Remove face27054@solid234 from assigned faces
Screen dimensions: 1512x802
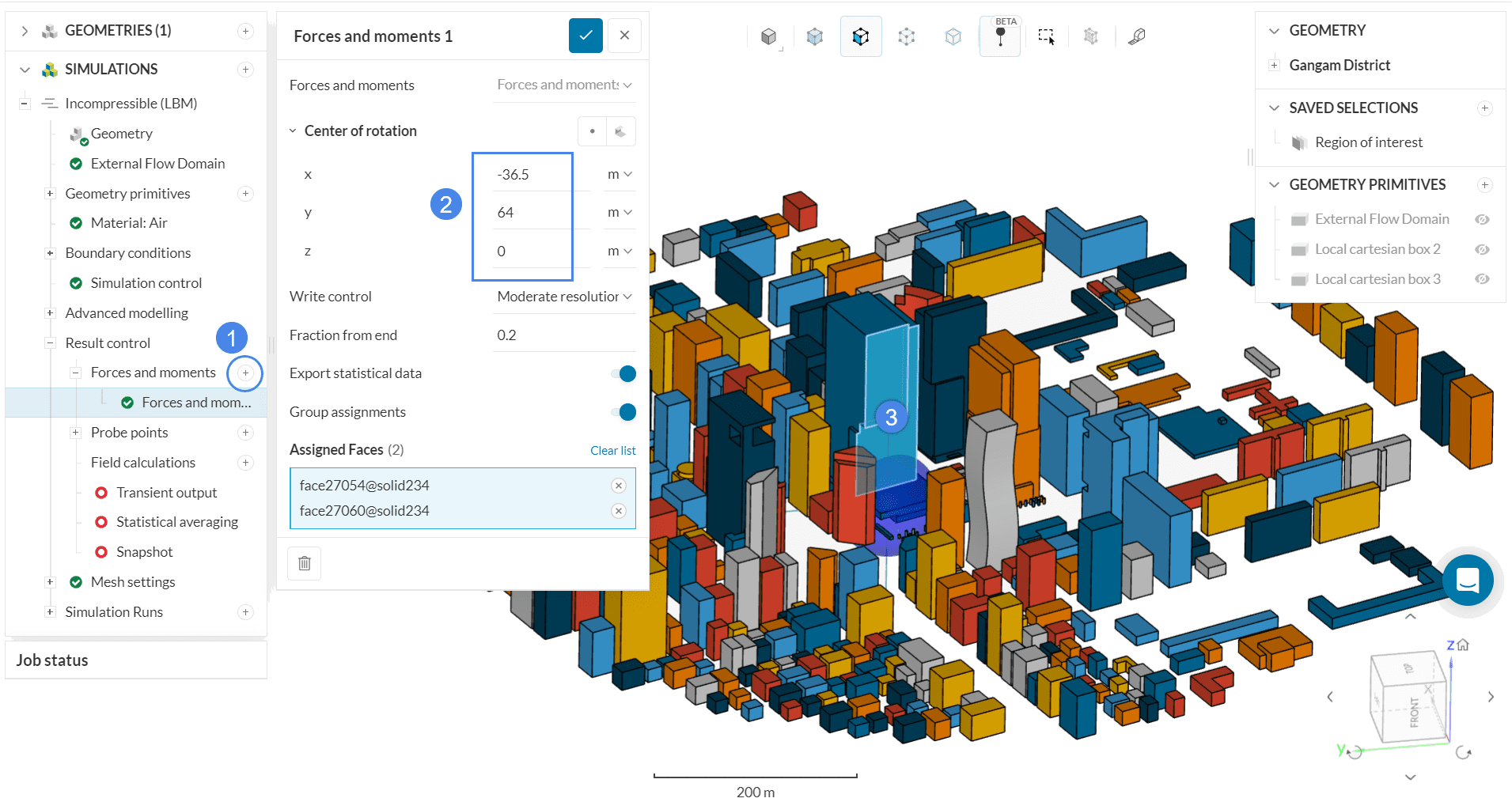point(619,486)
